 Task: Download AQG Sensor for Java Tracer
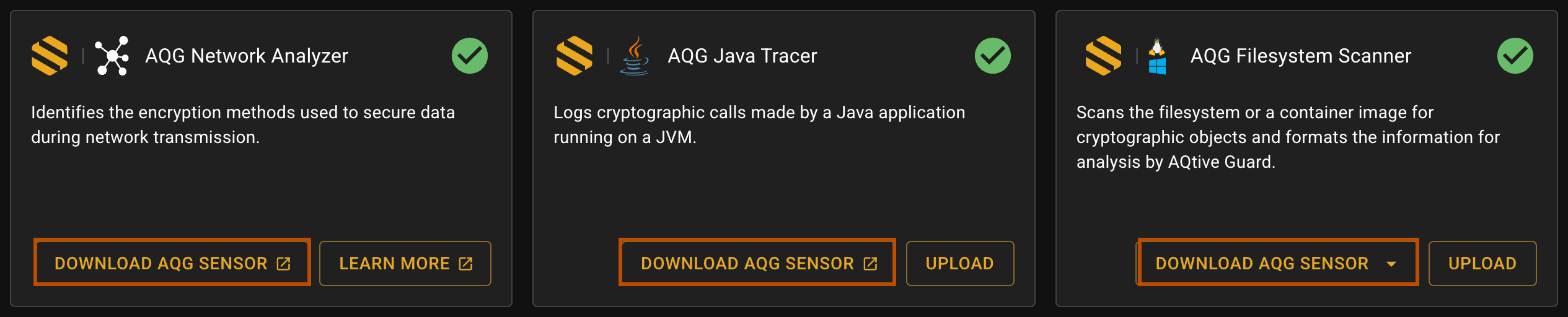click(x=757, y=263)
